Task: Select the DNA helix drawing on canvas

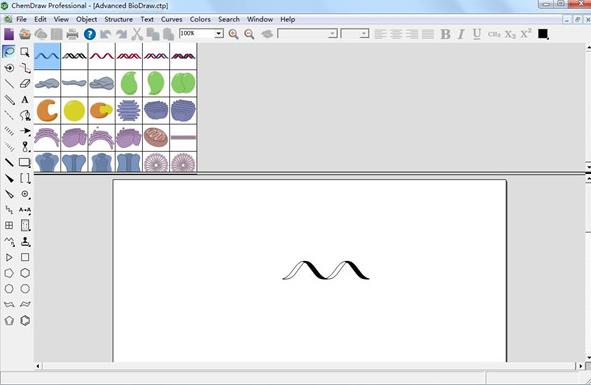Action: (x=326, y=270)
